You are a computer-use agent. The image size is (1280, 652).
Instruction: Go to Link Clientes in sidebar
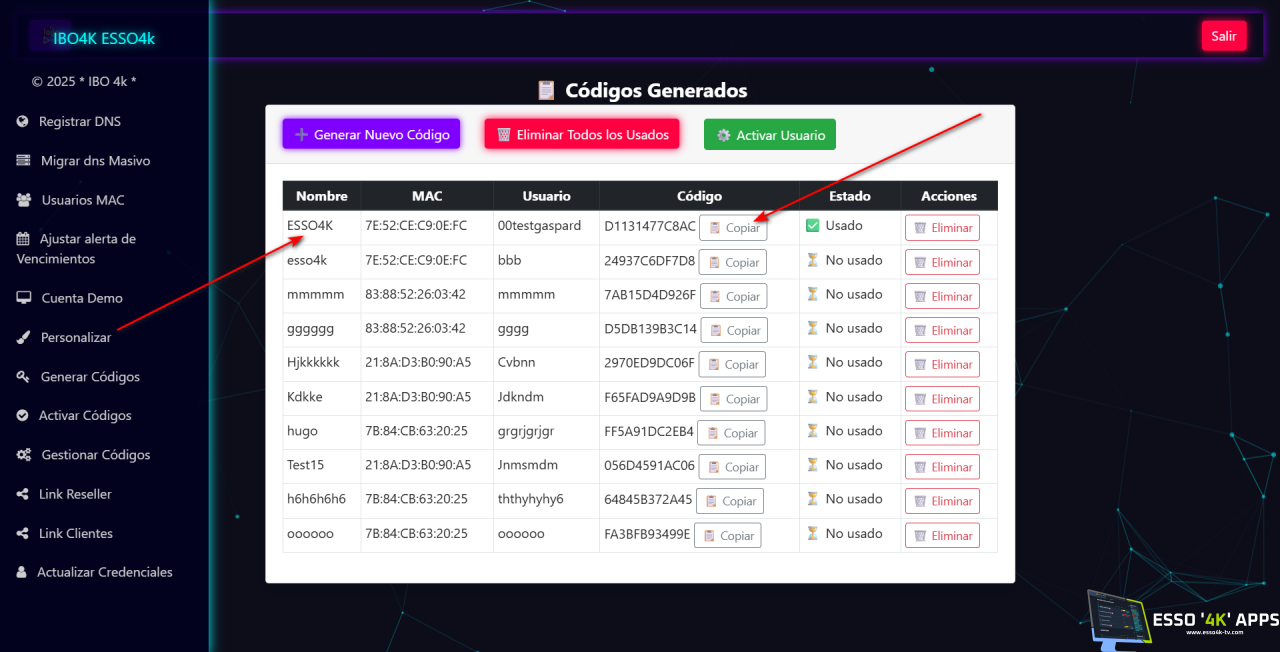(75, 533)
